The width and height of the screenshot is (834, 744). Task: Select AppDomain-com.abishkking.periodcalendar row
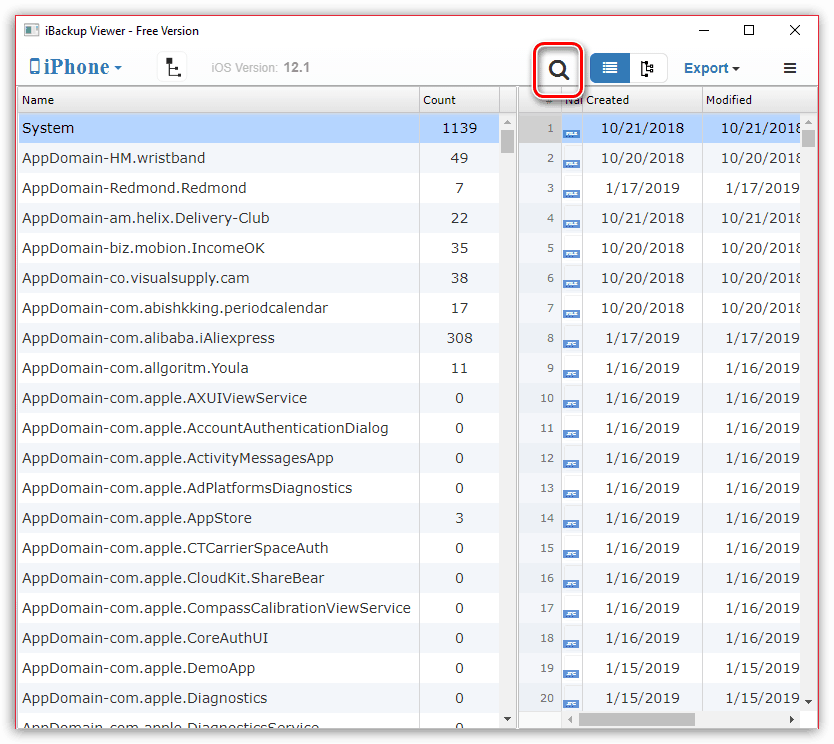click(x=259, y=308)
